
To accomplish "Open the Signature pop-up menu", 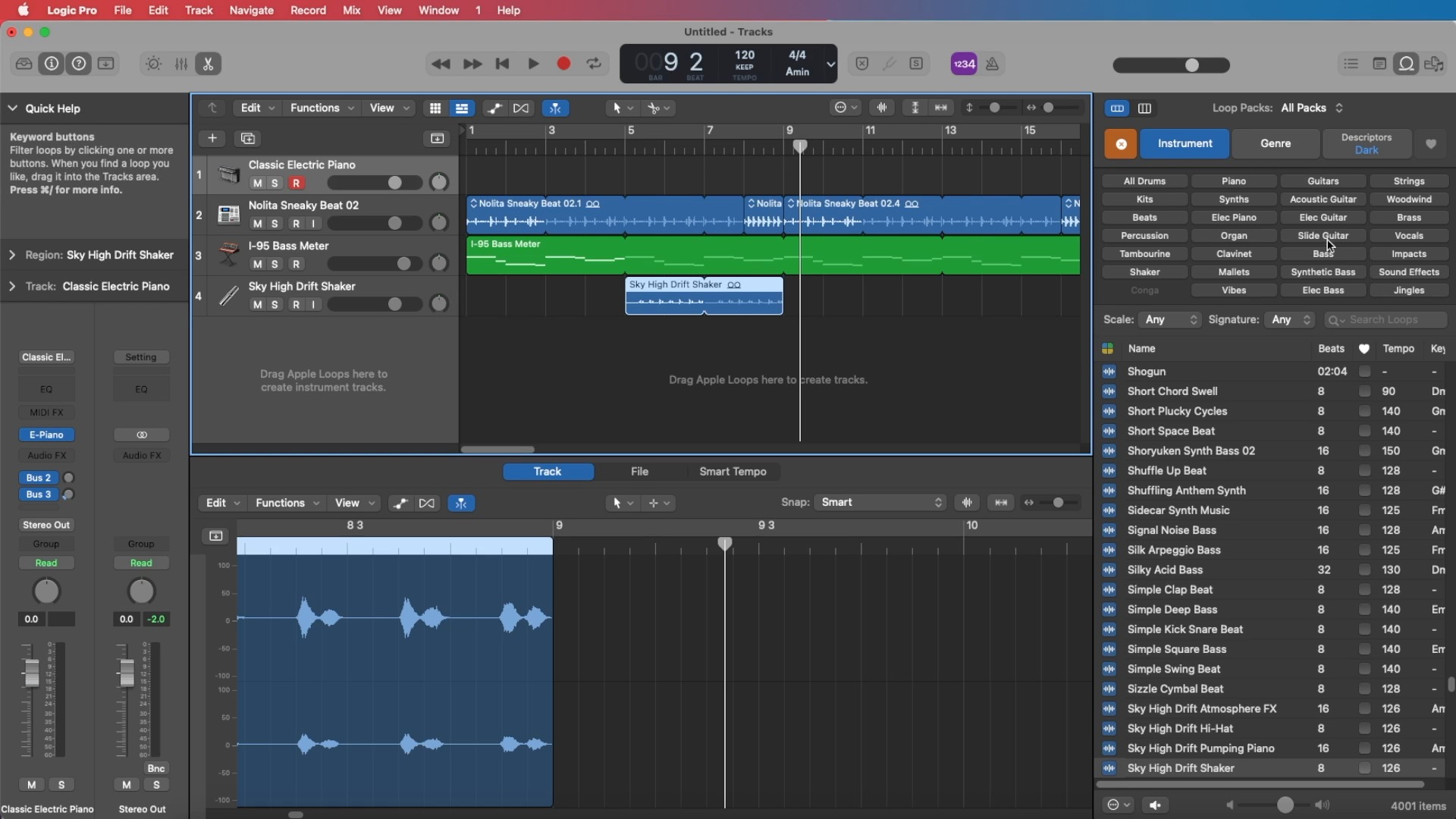I will (x=1290, y=320).
